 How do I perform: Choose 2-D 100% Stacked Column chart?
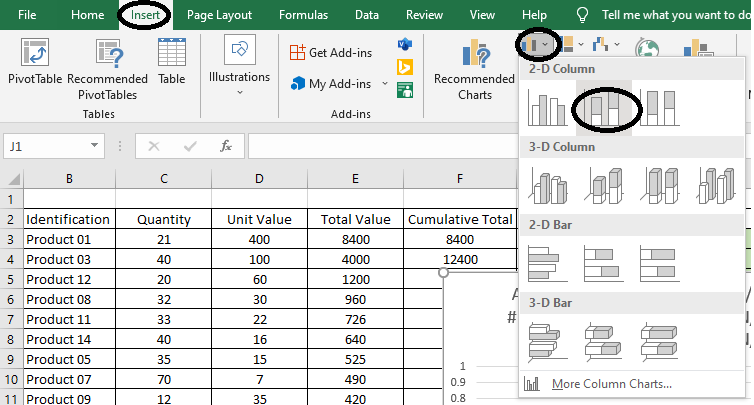(660, 108)
